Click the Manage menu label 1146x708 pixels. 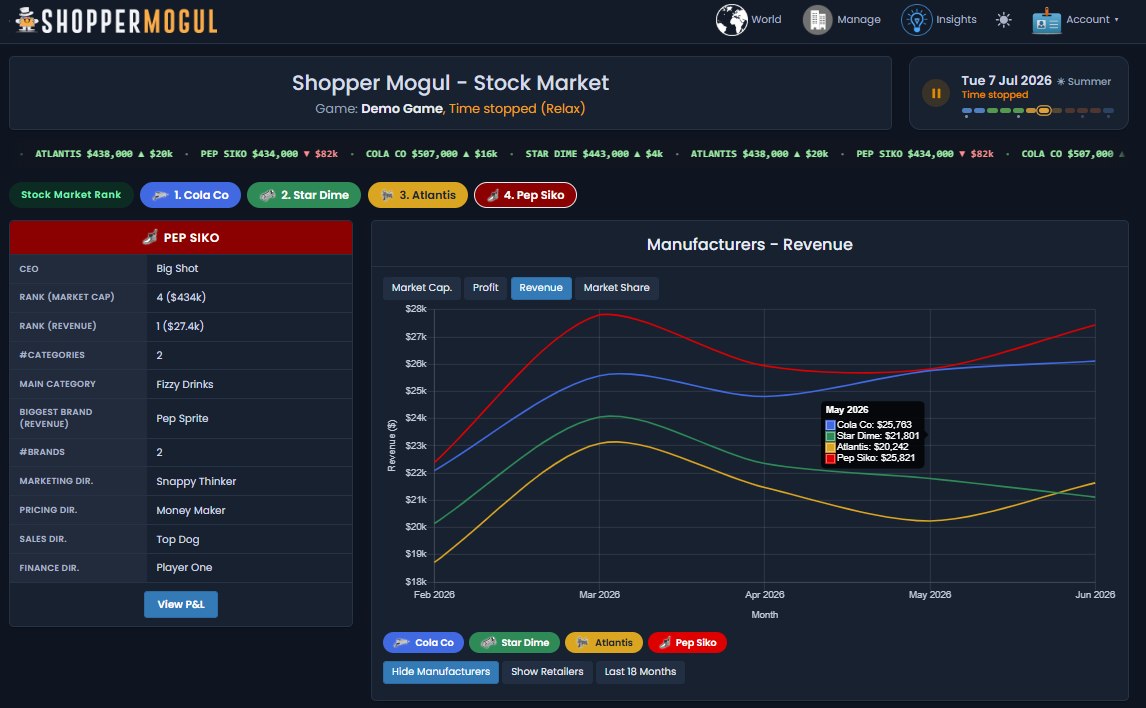click(x=859, y=20)
